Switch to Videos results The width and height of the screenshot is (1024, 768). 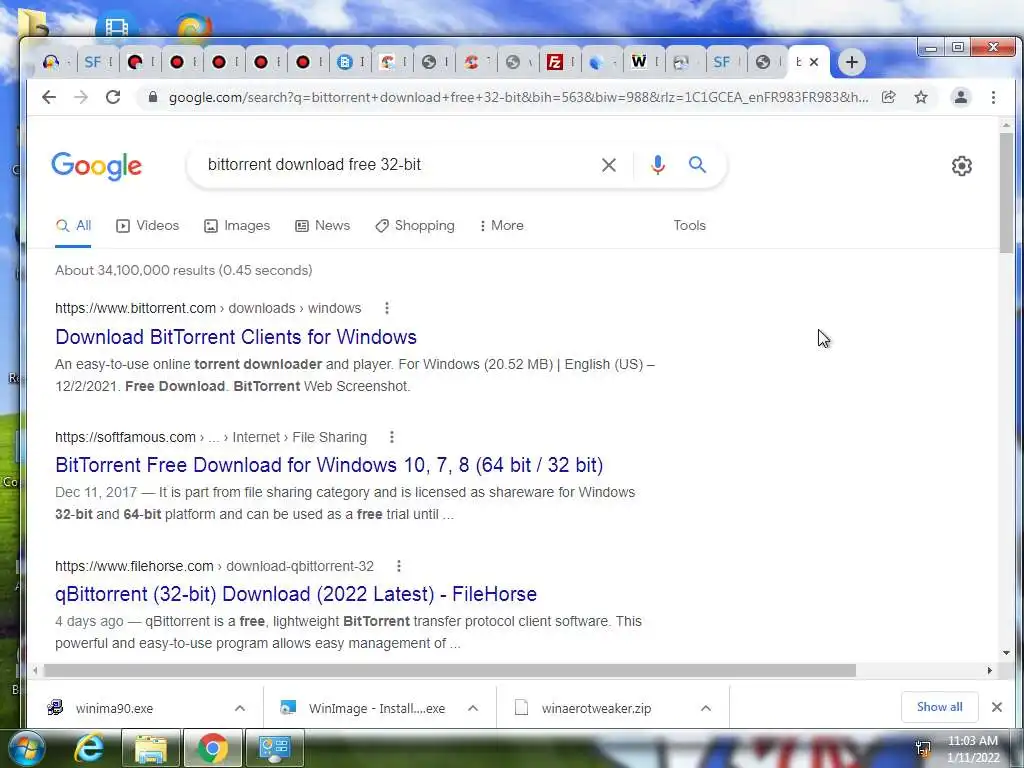coord(148,225)
